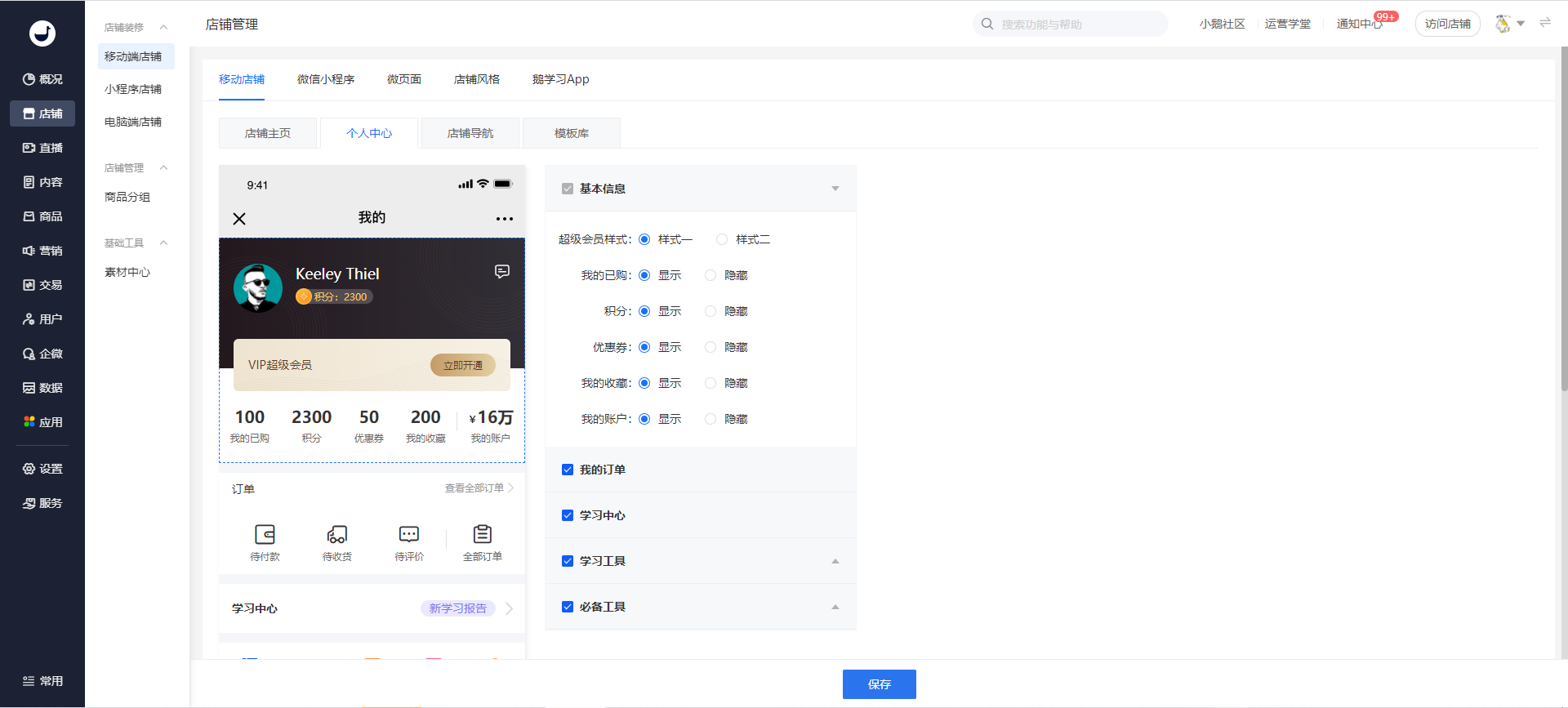1568x708 pixels.
Task: Click the 待评价 comment icon
Action: click(x=409, y=534)
